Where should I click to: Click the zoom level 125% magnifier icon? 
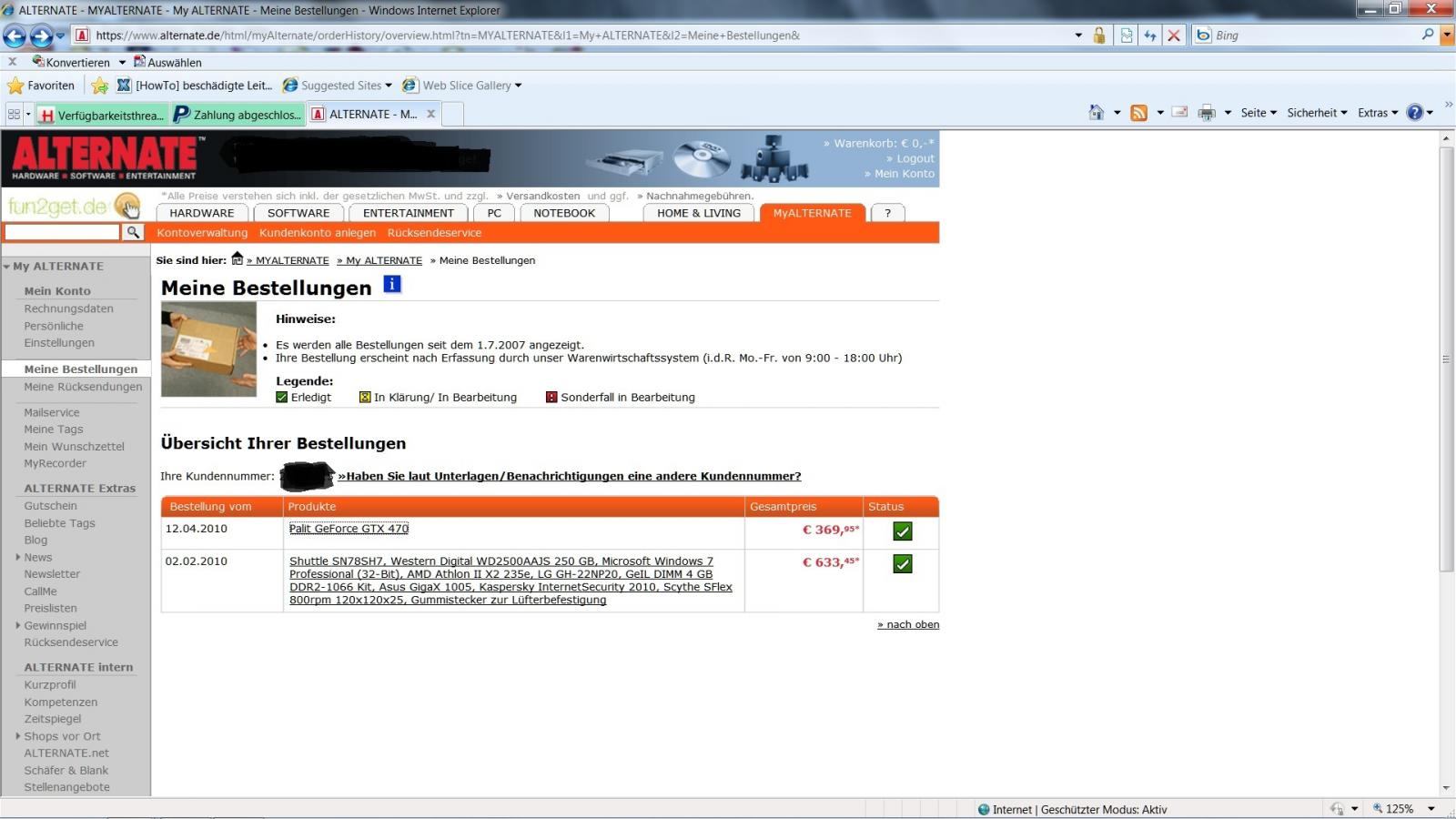1378,808
